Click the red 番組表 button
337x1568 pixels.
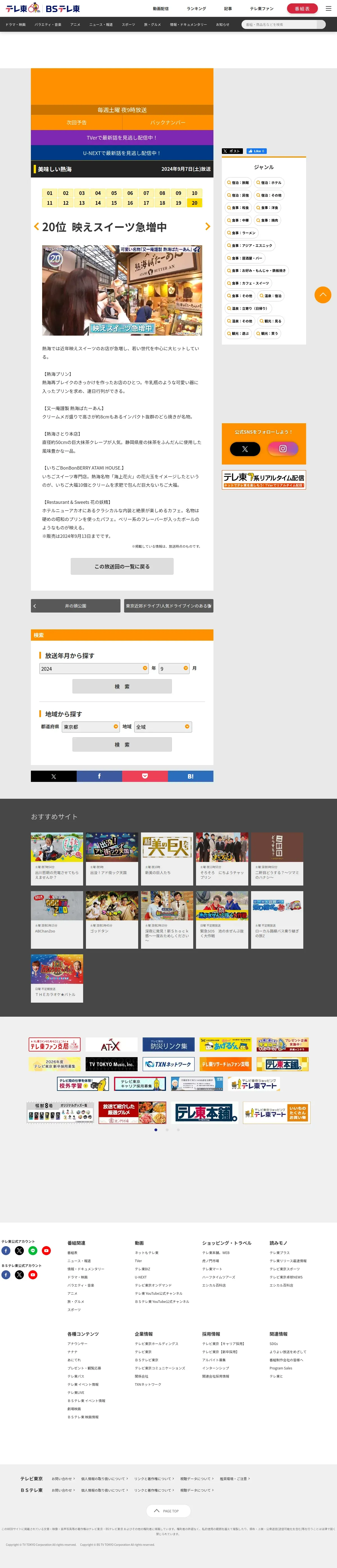[302, 8]
